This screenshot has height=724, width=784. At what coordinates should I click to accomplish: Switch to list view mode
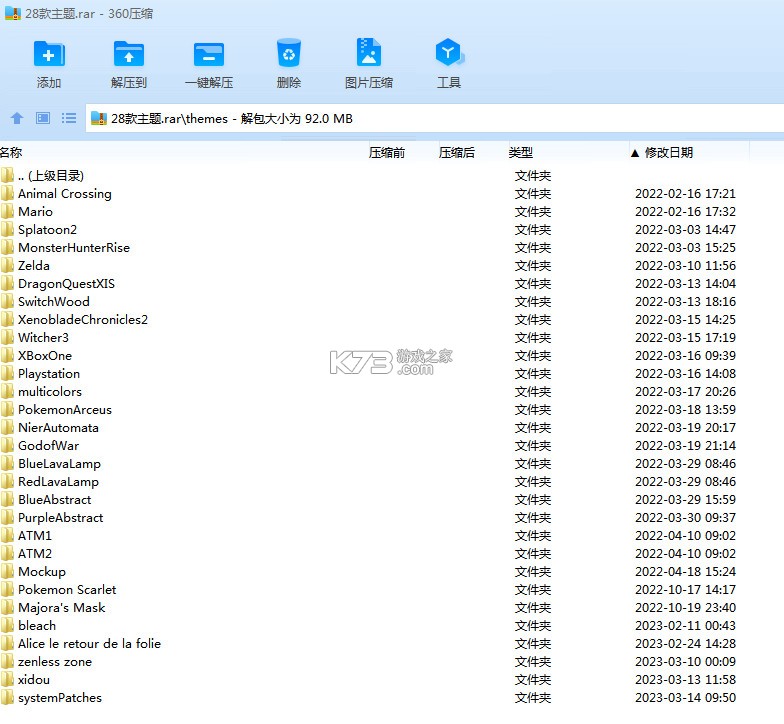69,118
